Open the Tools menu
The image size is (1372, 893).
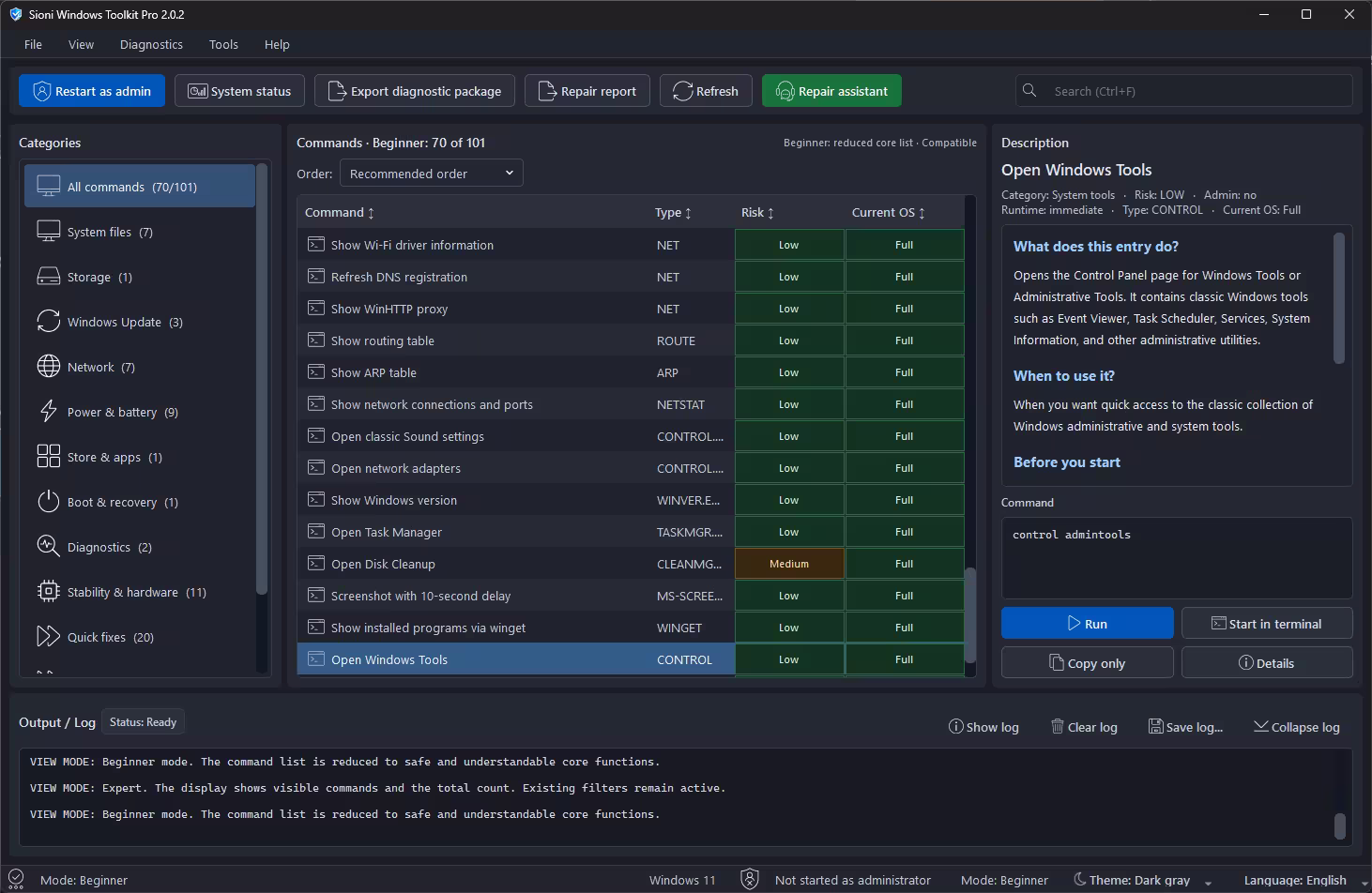point(223,44)
